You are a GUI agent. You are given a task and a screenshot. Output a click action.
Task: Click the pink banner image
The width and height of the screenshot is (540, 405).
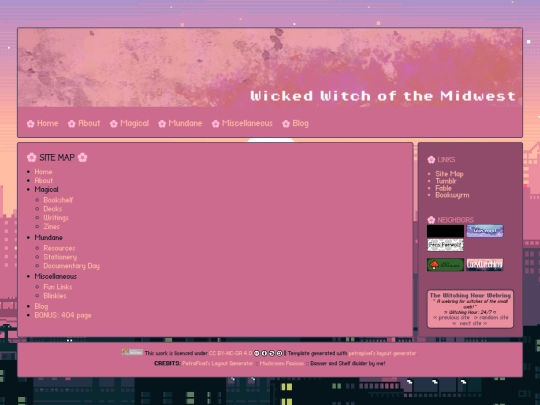(x=270, y=68)
